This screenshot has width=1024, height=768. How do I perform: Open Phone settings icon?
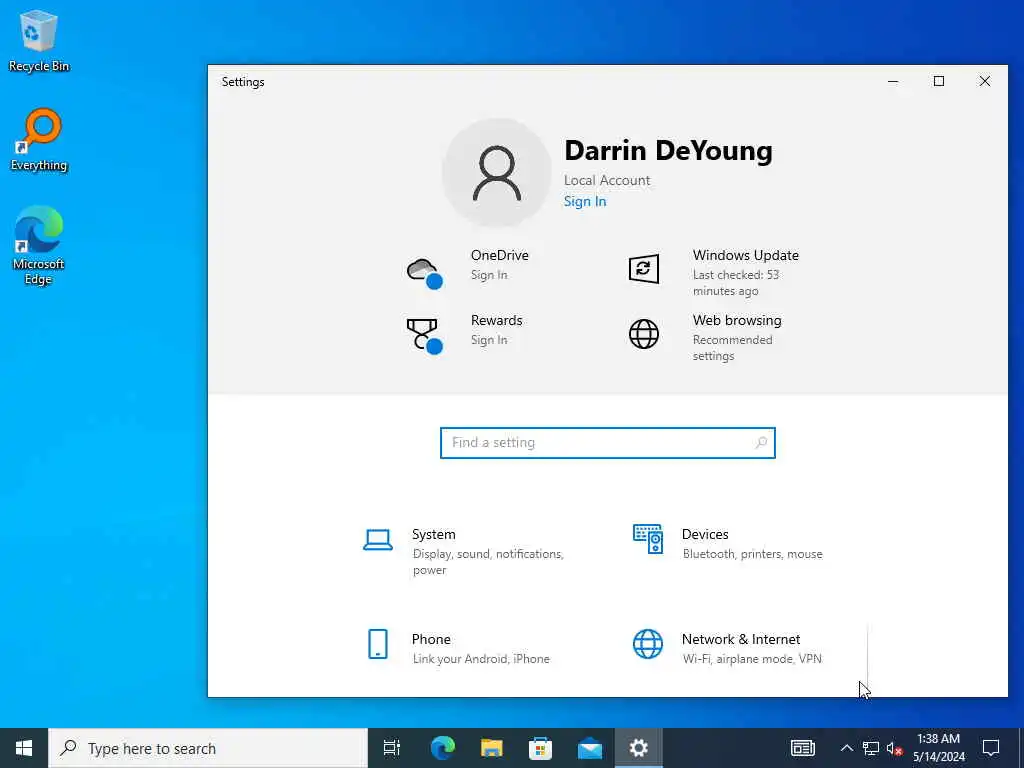click(377, 644)
